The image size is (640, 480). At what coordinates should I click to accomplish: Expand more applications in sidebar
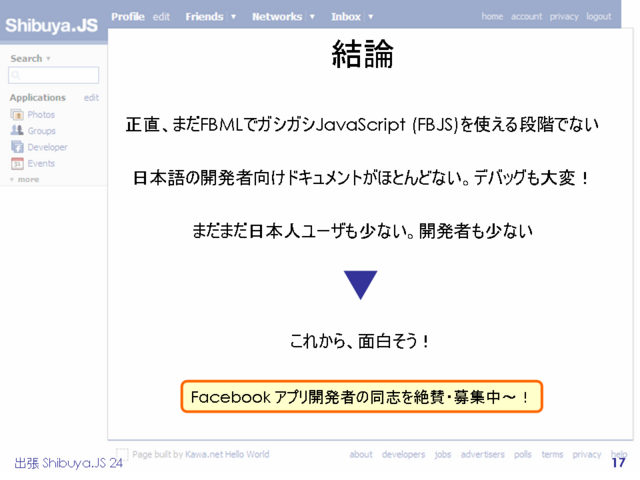coord(24,180)
